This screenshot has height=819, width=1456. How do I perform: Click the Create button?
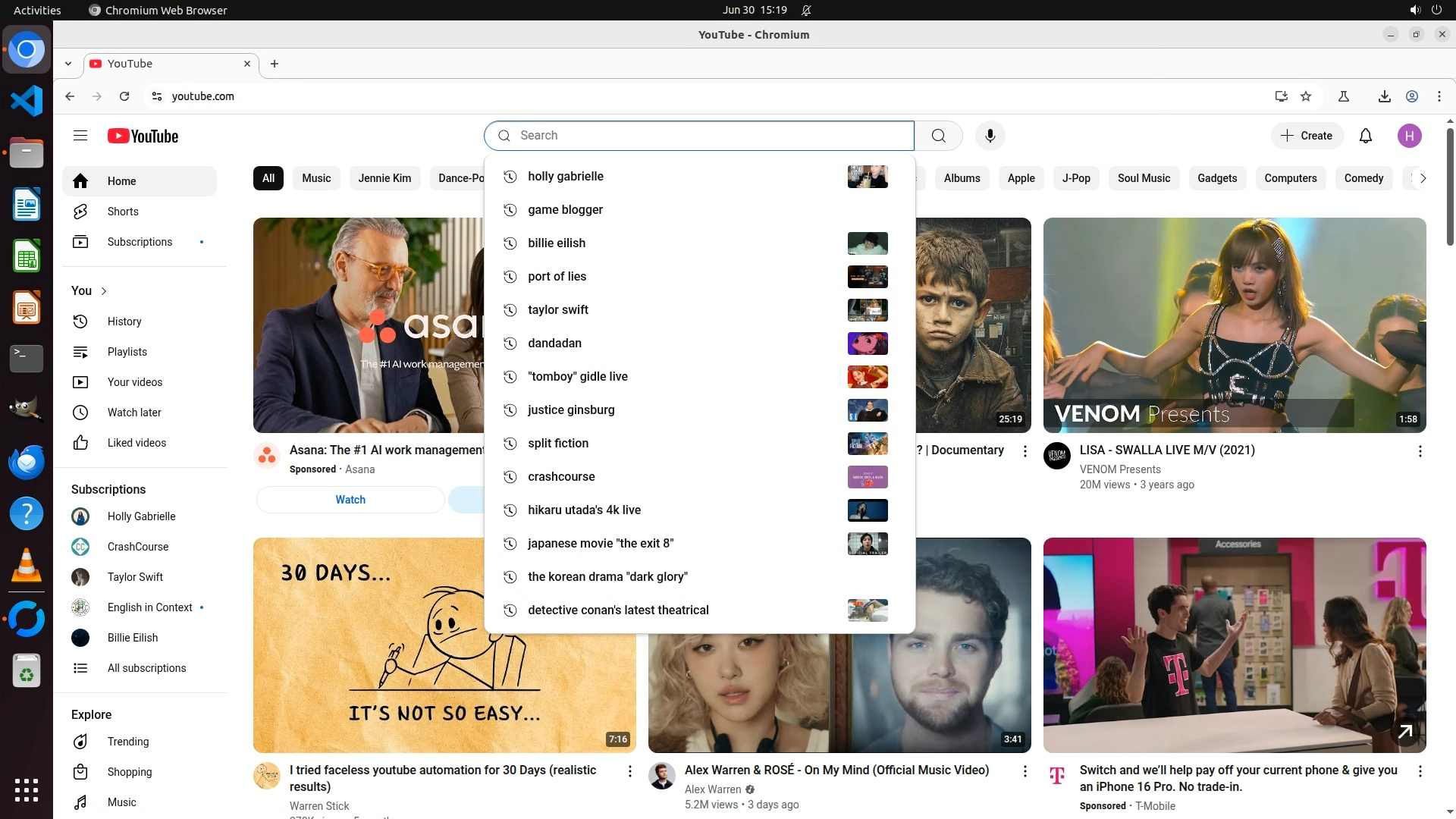(1307, 136)
